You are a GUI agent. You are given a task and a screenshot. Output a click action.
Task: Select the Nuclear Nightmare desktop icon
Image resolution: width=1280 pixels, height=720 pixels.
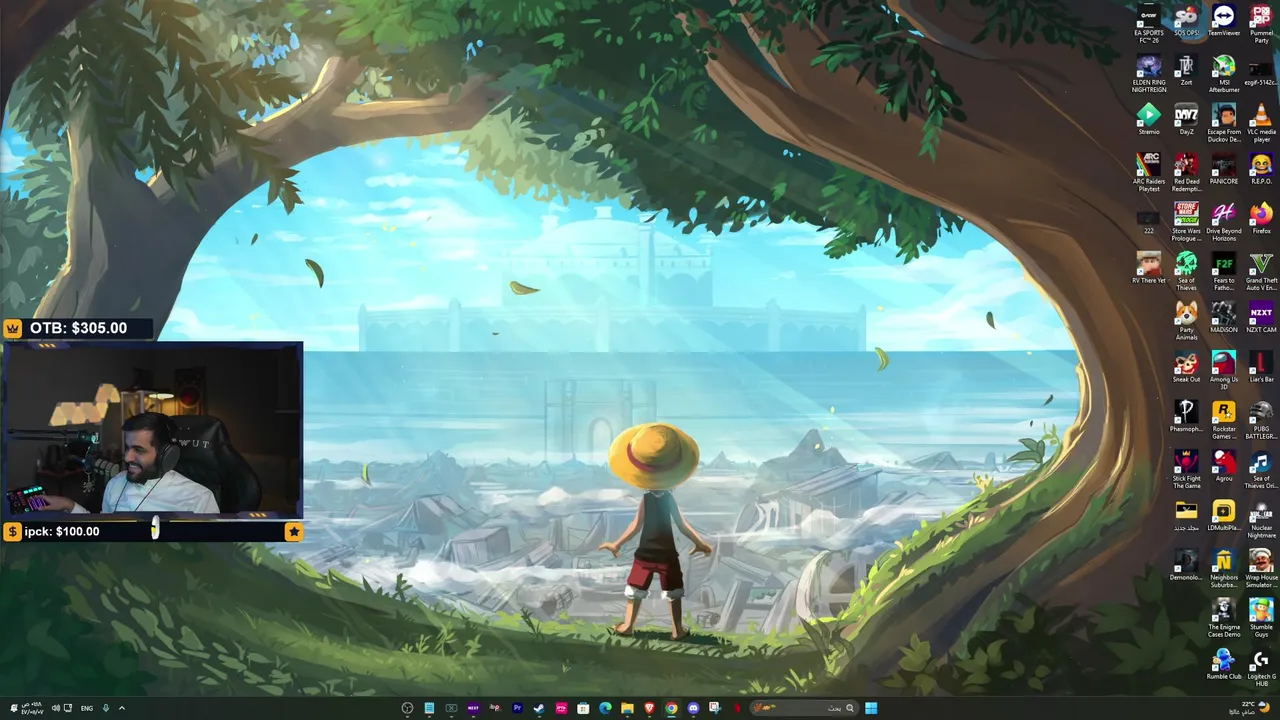pos(1261,519)
